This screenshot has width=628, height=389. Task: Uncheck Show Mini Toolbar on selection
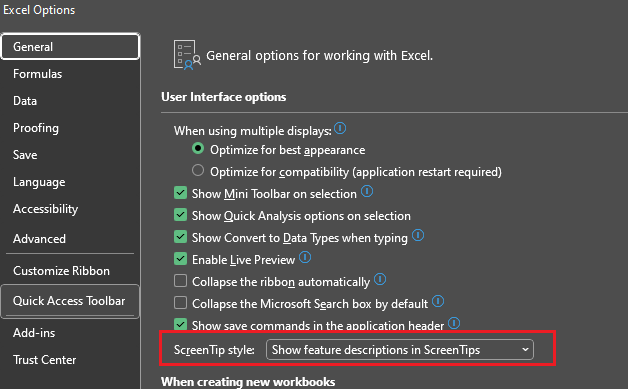tap(180, 193)
